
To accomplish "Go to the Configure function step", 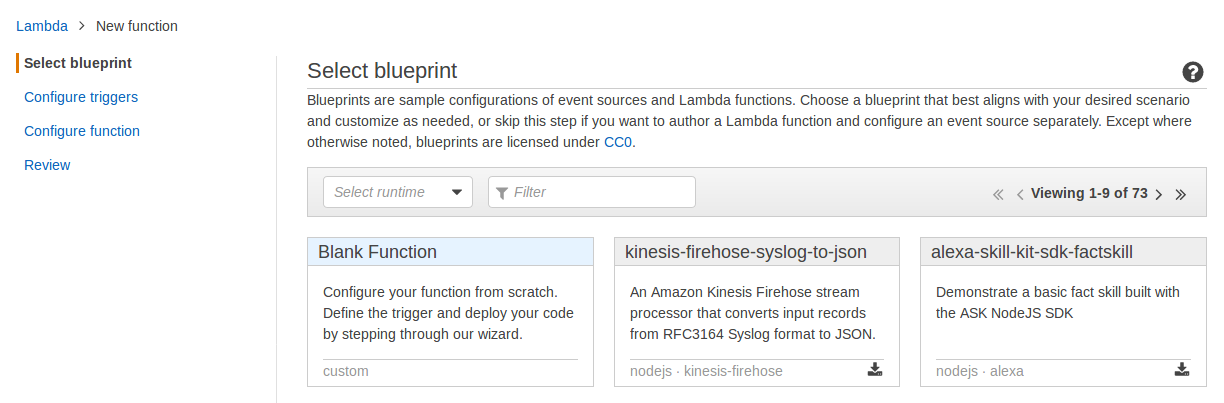I will point(82,131).
